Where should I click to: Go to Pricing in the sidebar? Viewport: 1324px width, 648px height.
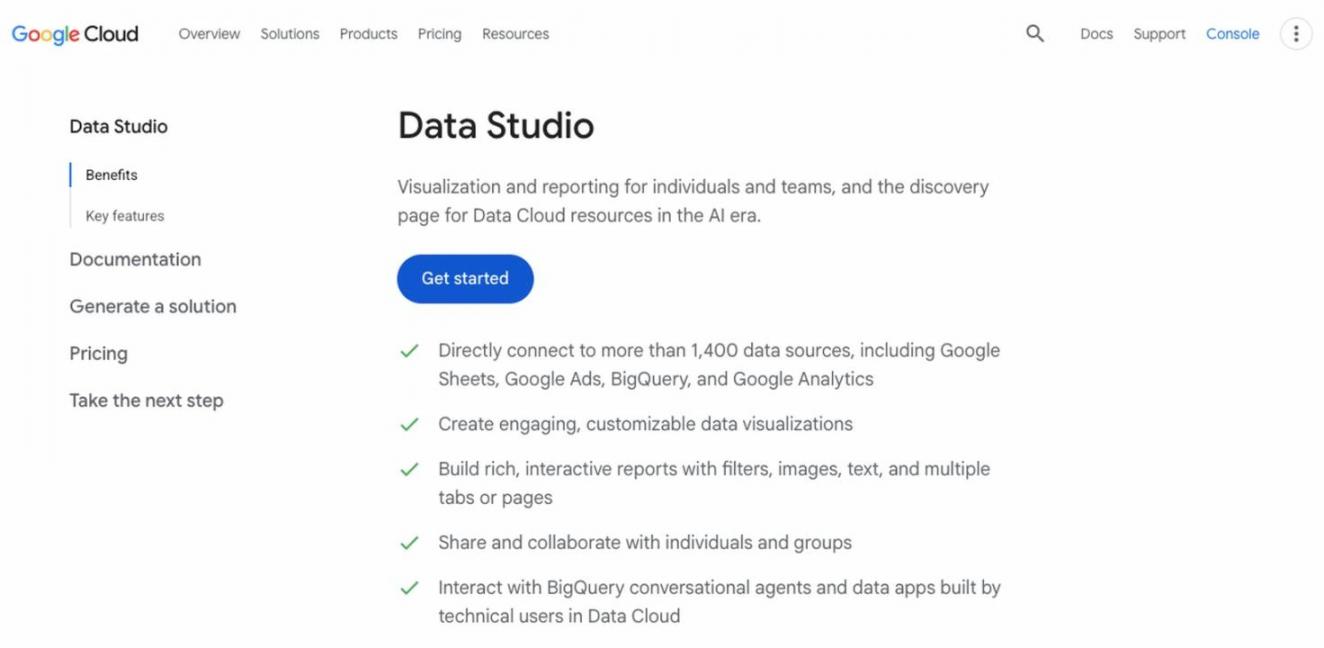(98, 354)
